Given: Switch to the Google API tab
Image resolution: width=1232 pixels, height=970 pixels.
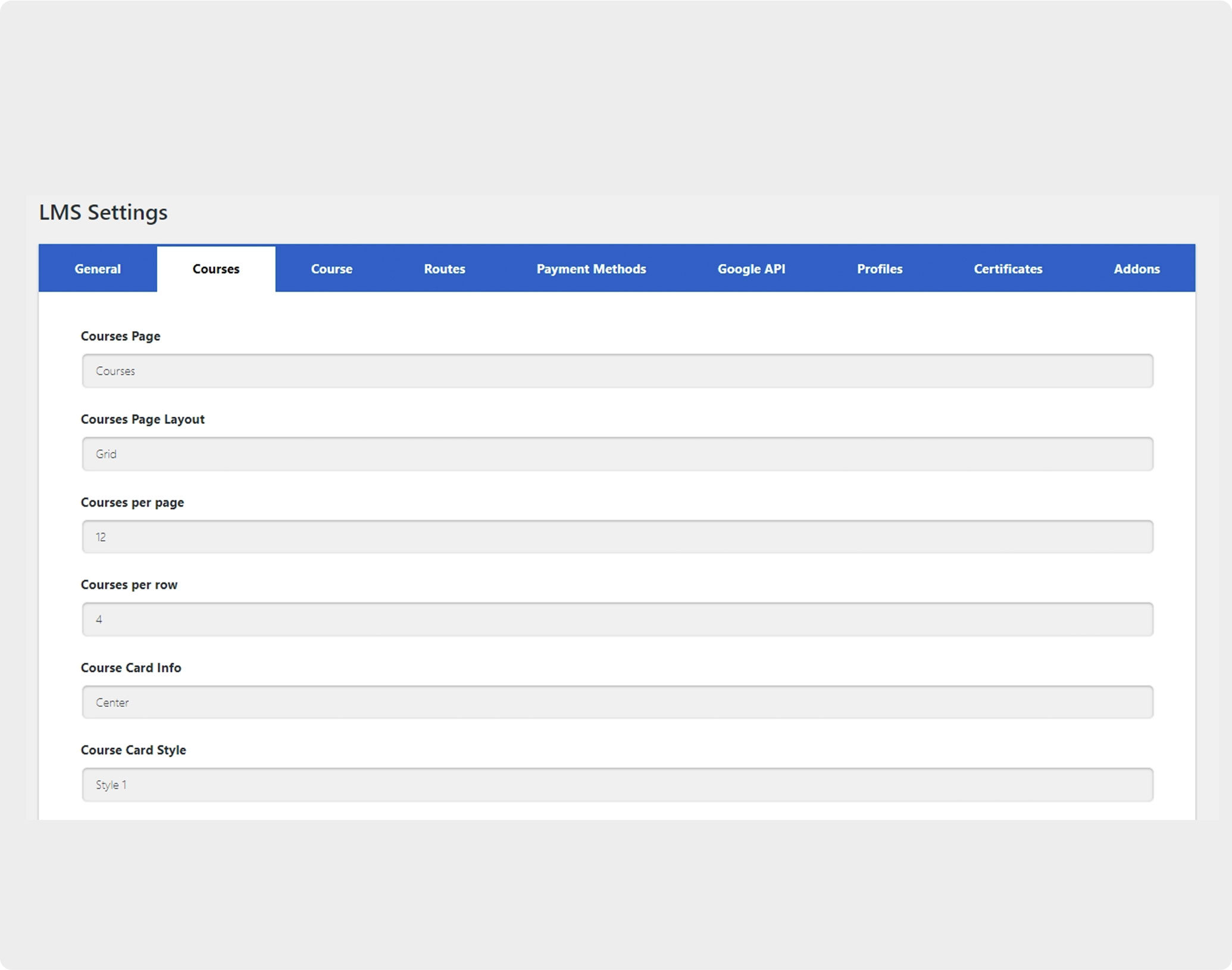Looking at the screenshot, I should [x=751, y=269].
